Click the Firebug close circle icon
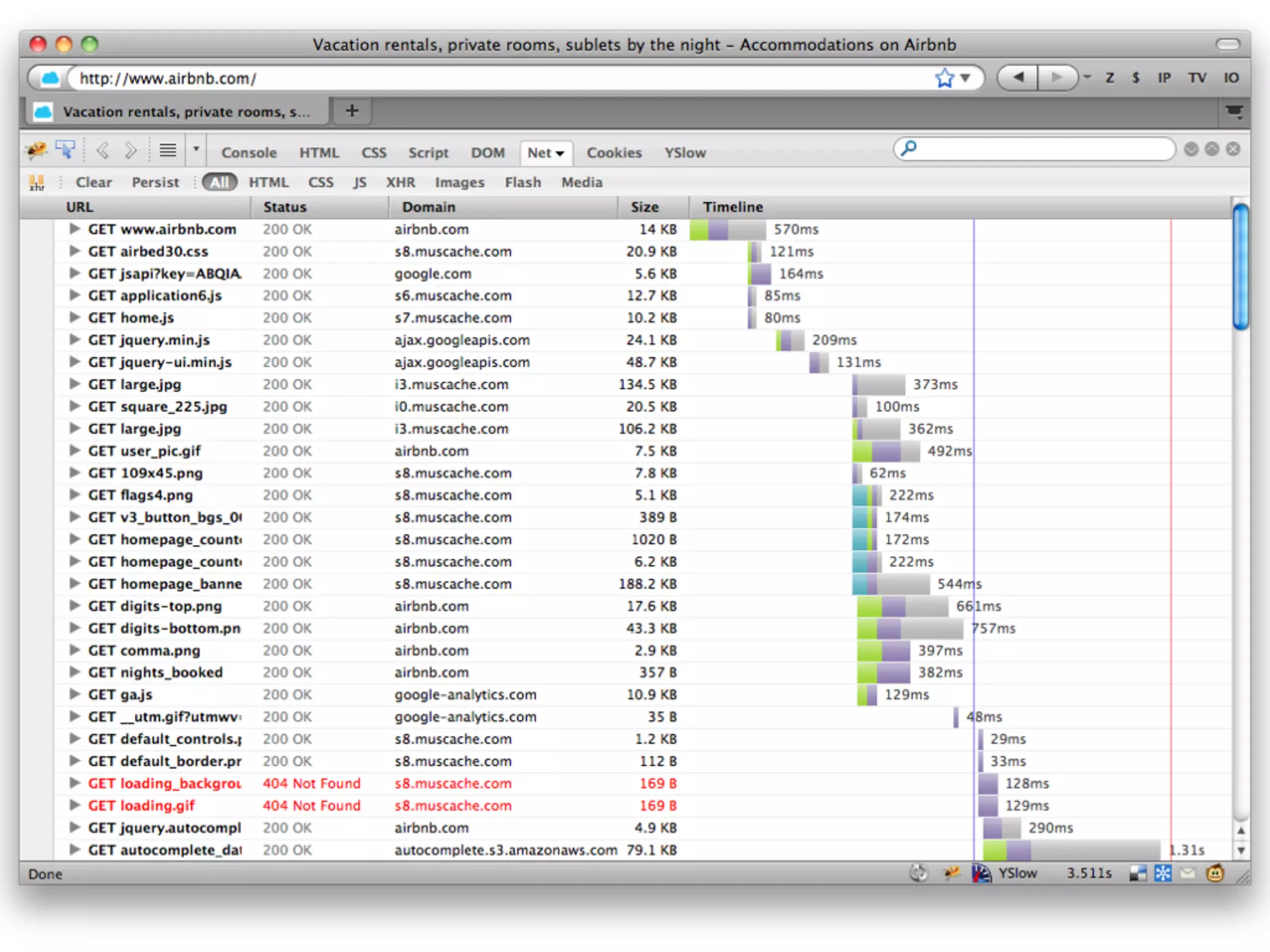 point(1233,149)
